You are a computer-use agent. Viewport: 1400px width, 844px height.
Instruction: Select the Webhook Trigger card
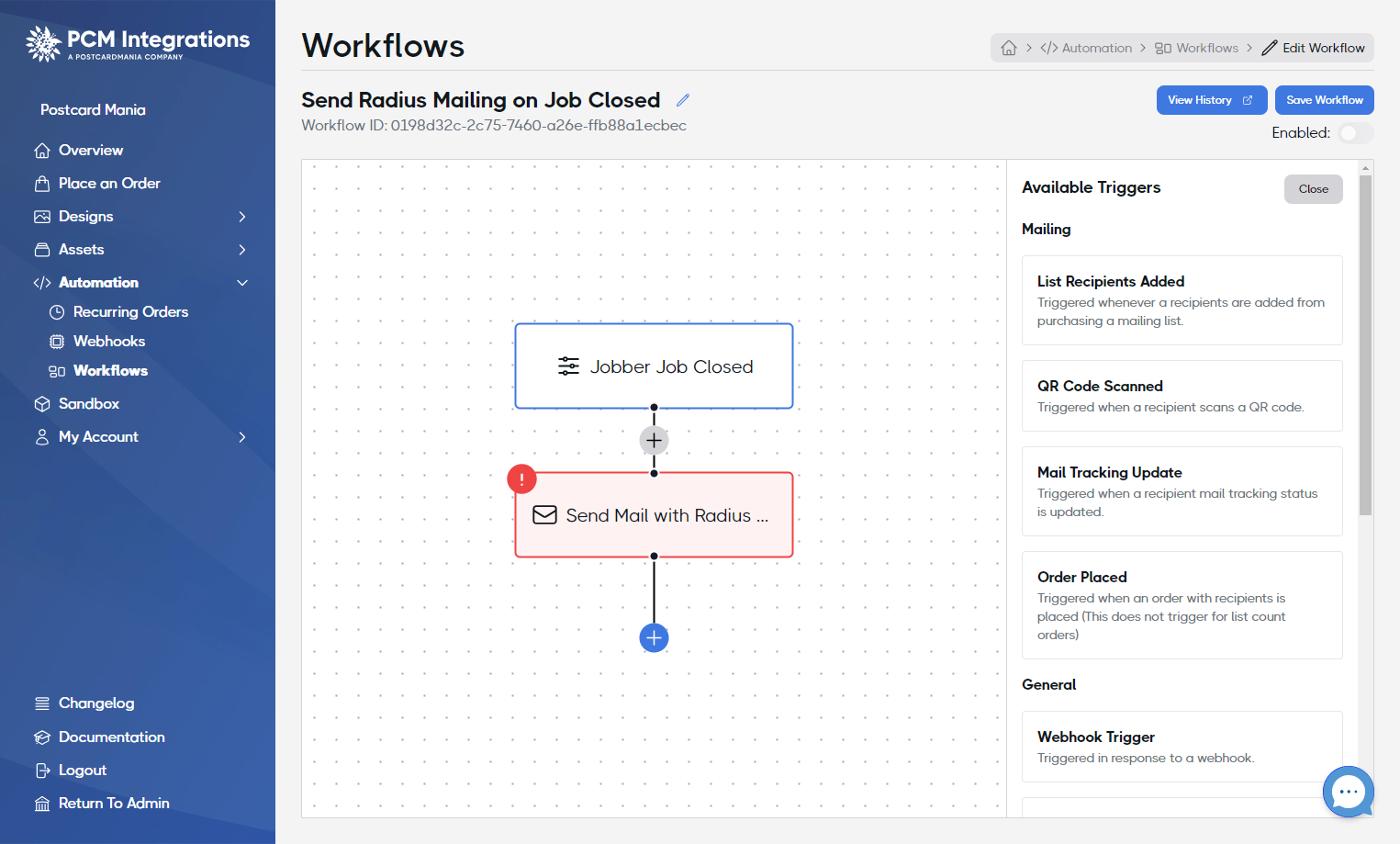tap(1182, 747)
